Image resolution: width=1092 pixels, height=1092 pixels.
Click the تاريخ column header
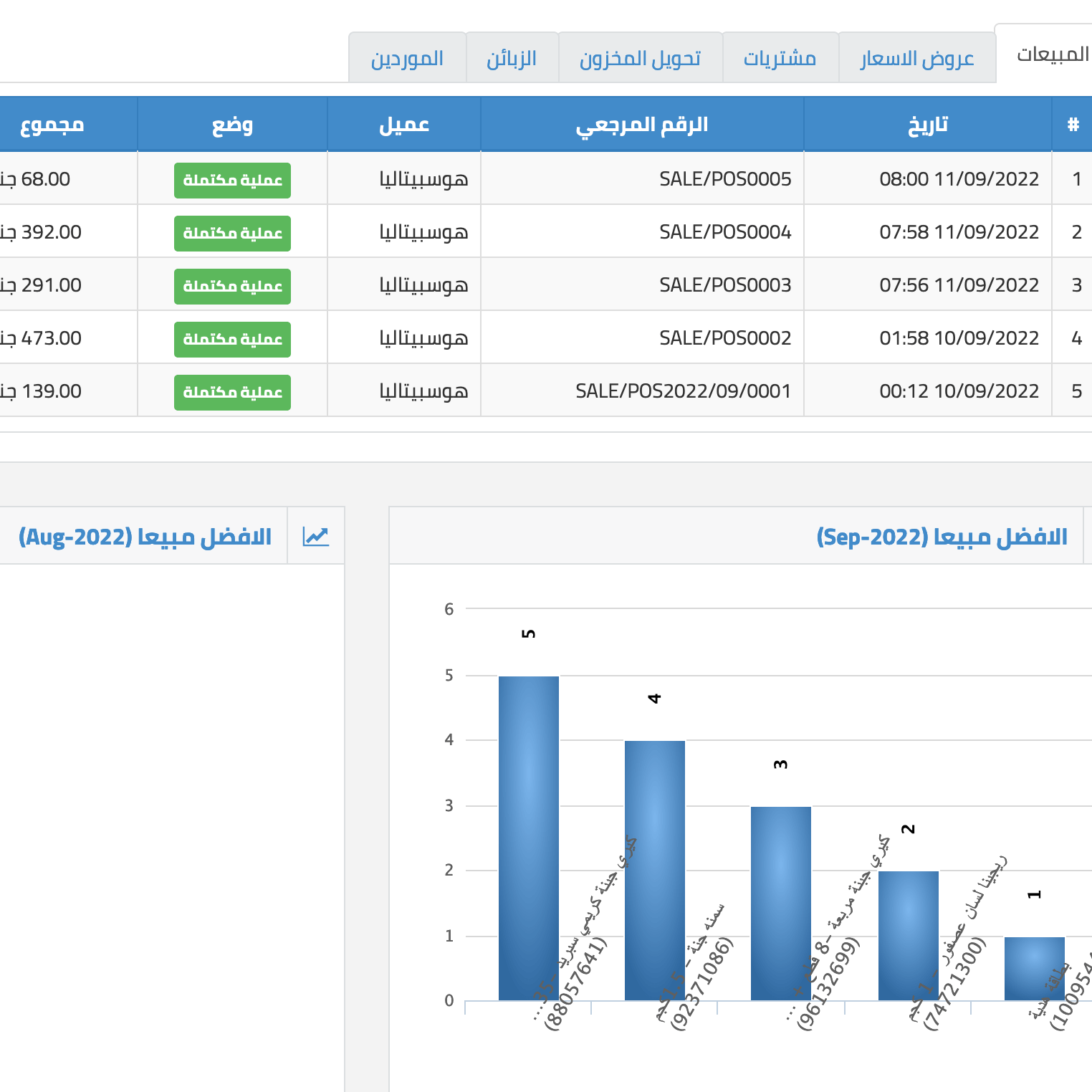pos(927,125)
